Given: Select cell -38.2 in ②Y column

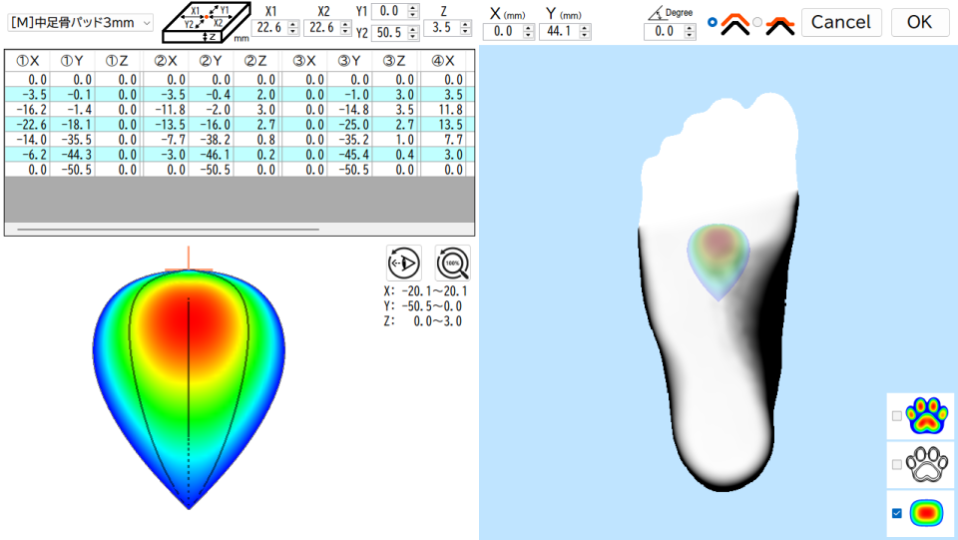Looking at the screenshot, I should point(211,139).
